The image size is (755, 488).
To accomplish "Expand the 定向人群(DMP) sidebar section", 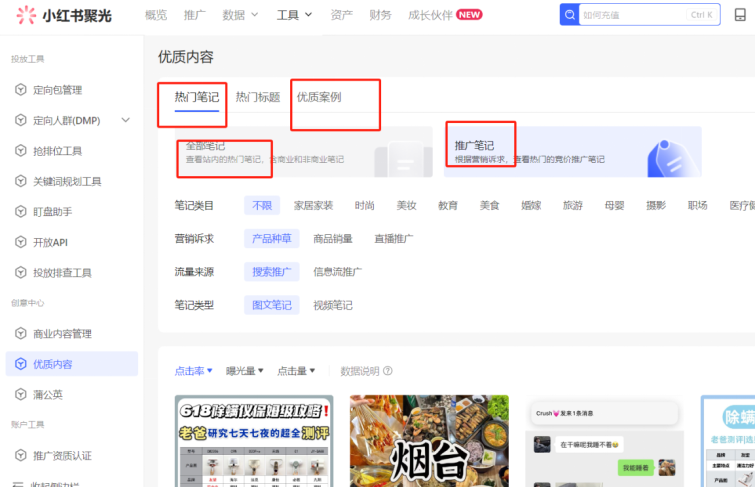I will 125,121.
